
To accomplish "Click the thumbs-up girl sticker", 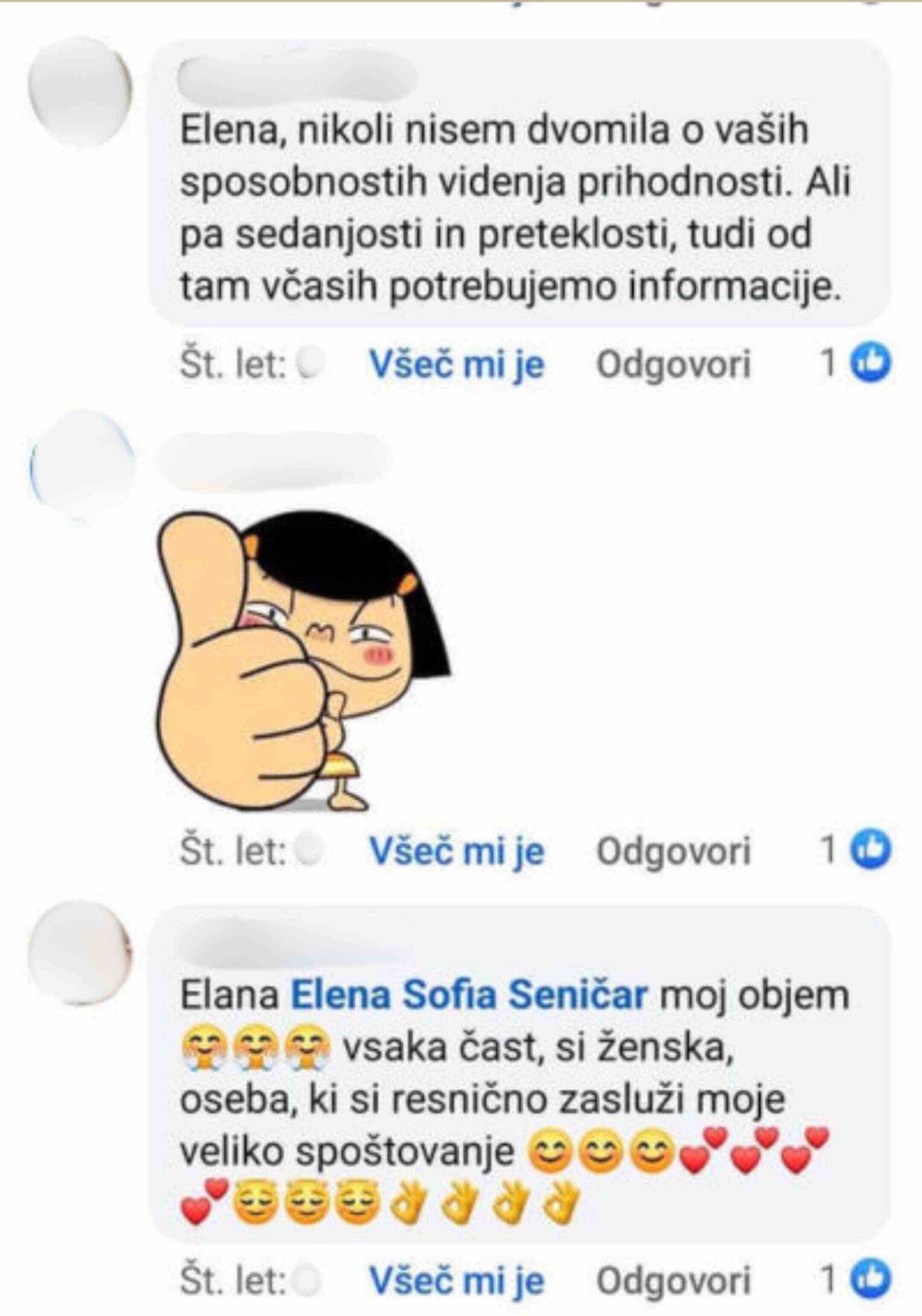I will (303, 662).
